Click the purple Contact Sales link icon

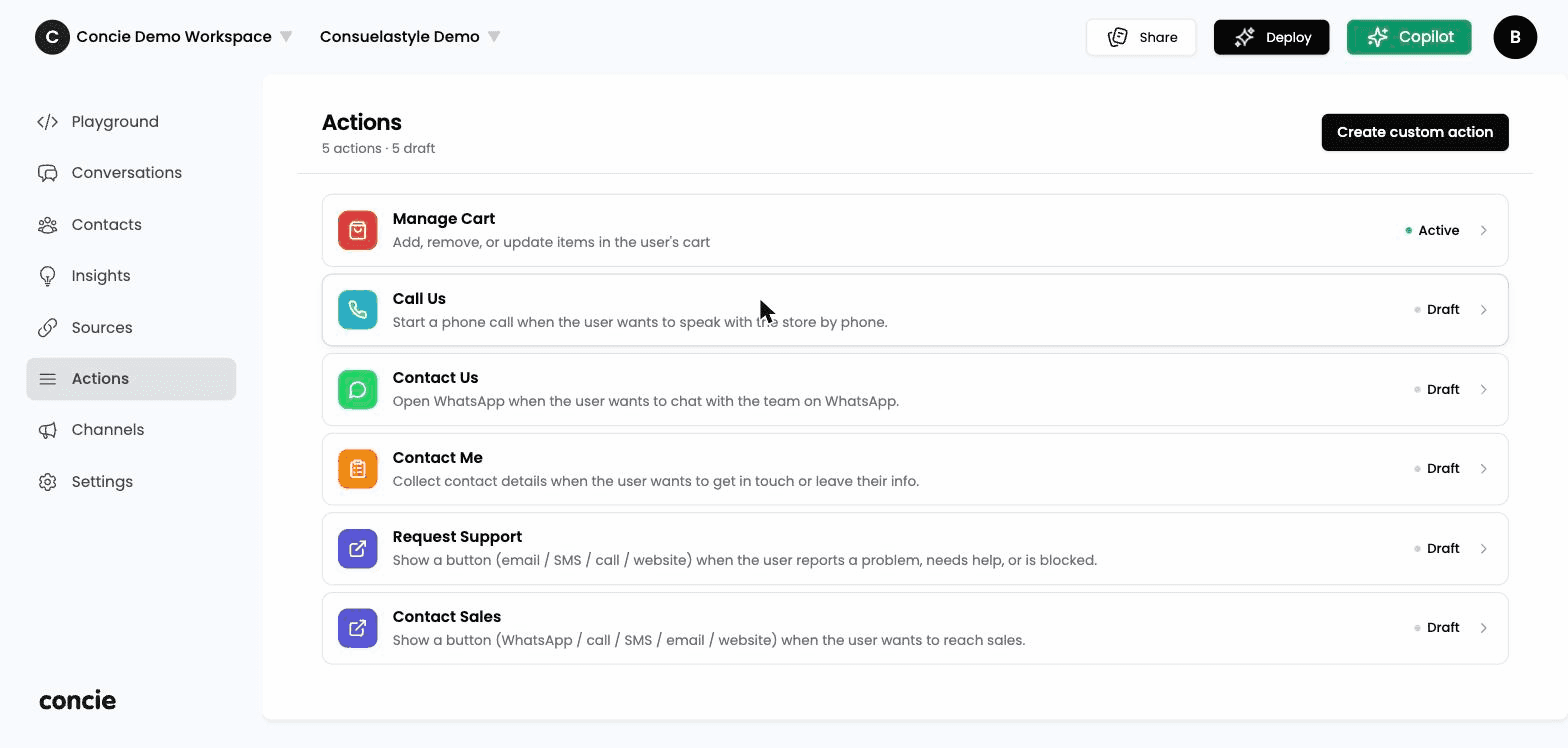tap(358, 628)
